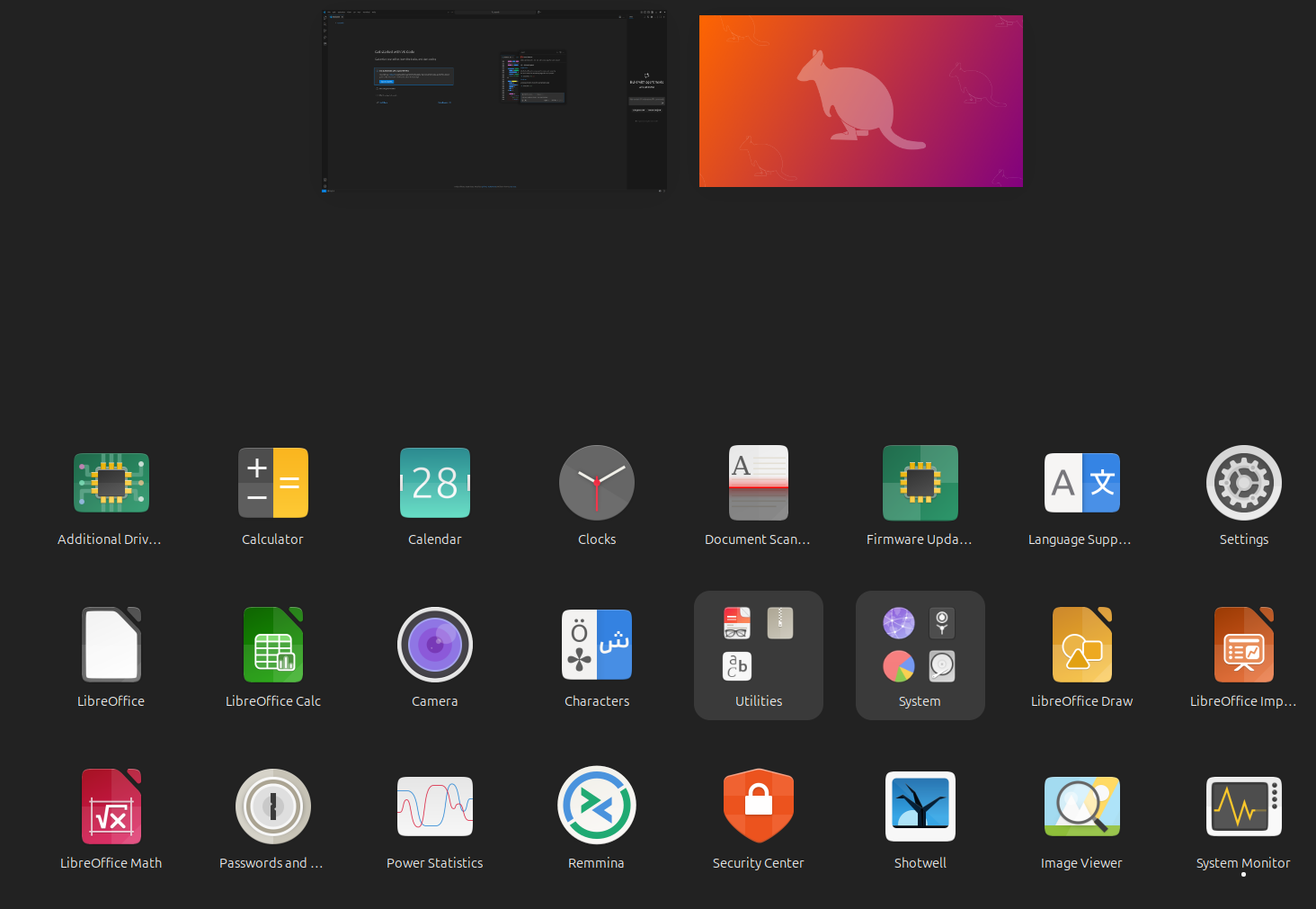The height and width of the screenshot is (909, 1316).
Task: Select the empty wallpaper workspace thumbnail
Action: tap(860, 101)
